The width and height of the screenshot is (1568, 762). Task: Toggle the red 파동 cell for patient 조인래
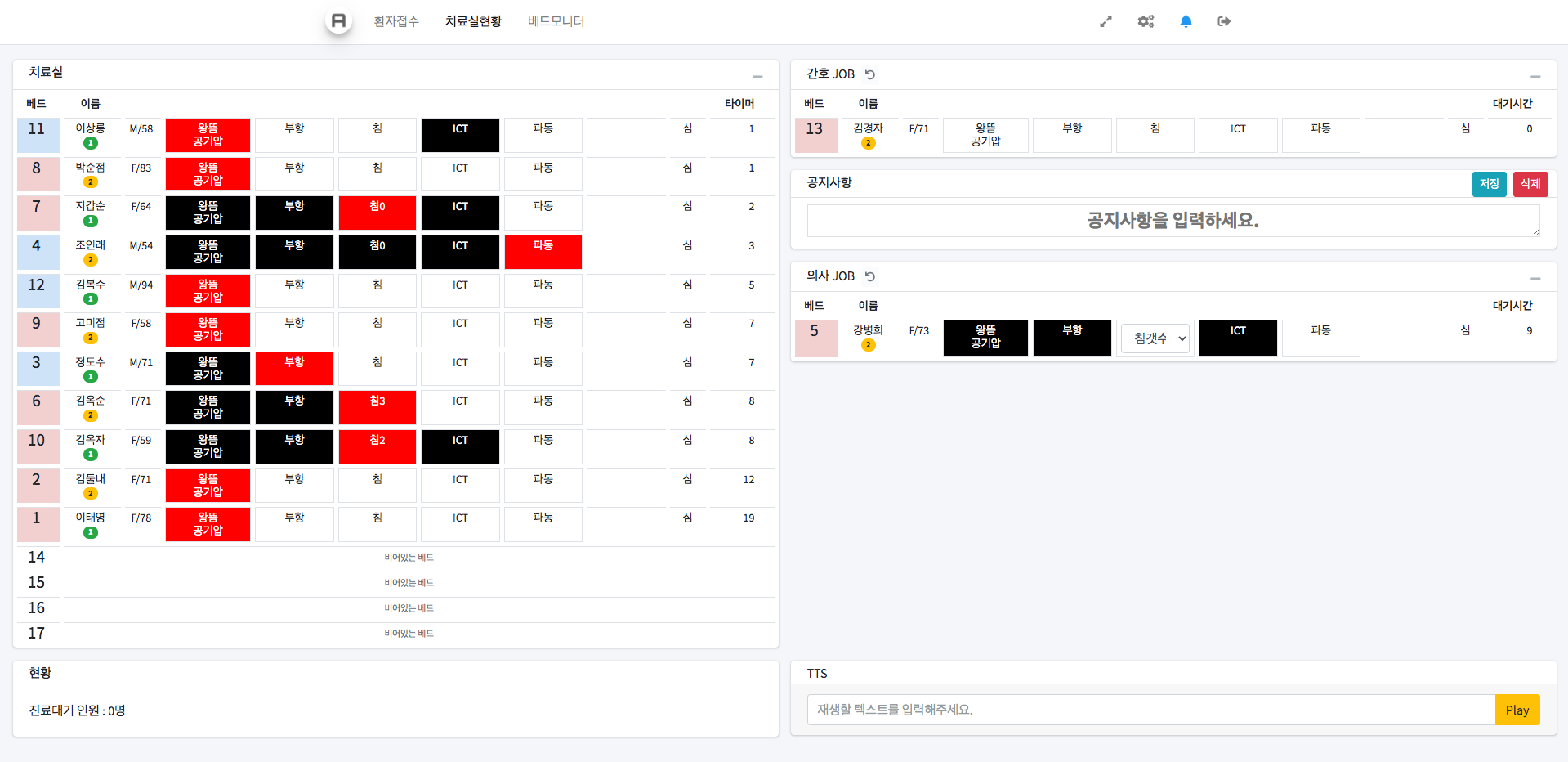(543, 252)
